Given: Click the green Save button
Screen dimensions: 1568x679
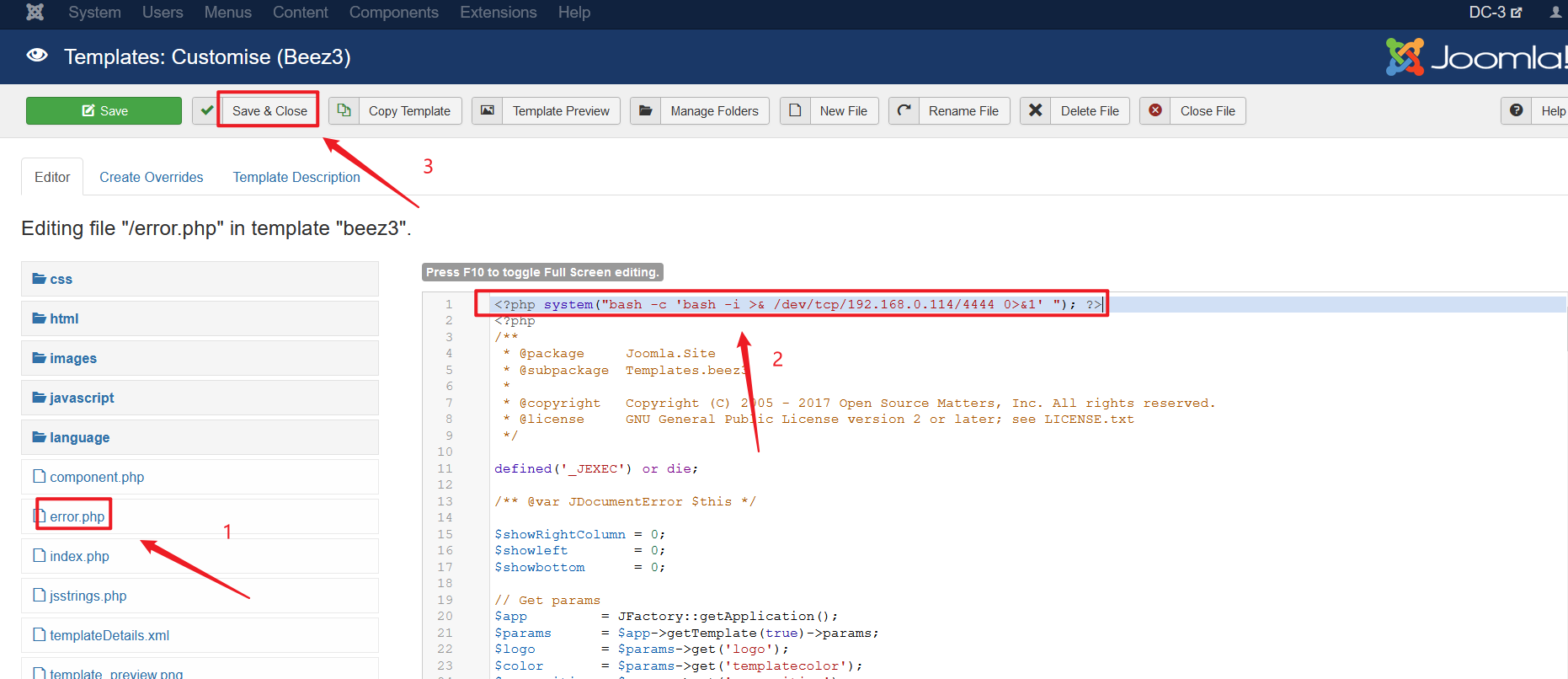Looking at the screenshot, I should pyautogui.click(x=104, y=110).
